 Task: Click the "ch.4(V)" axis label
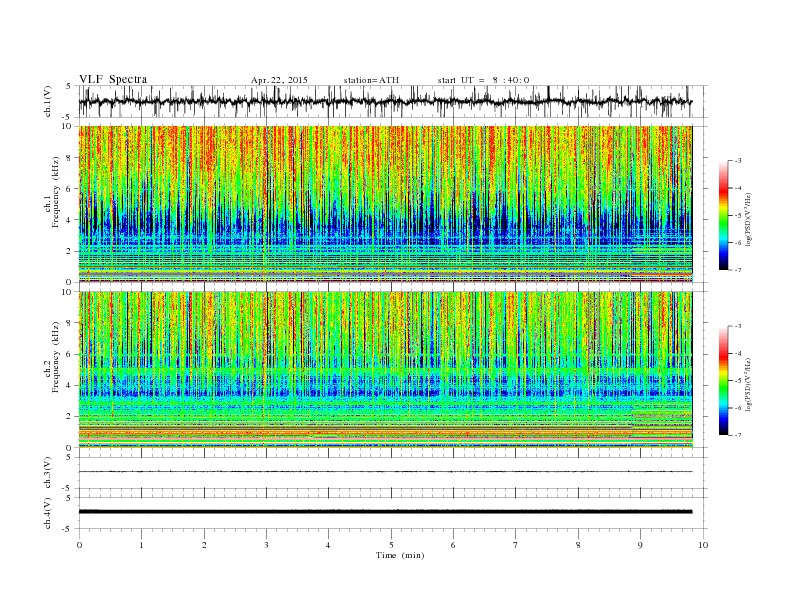48,513
